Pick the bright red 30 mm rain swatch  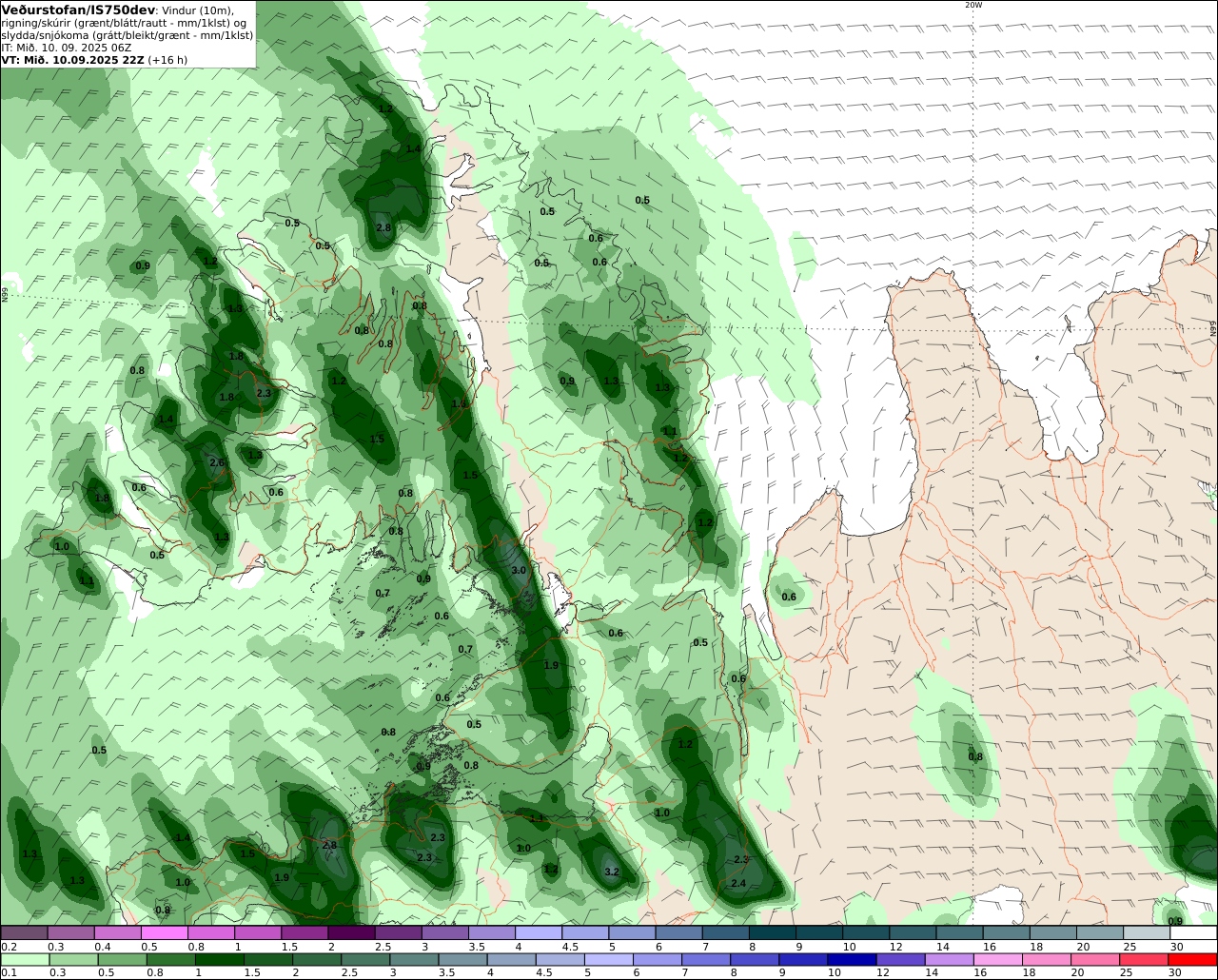pos(1193,960)
